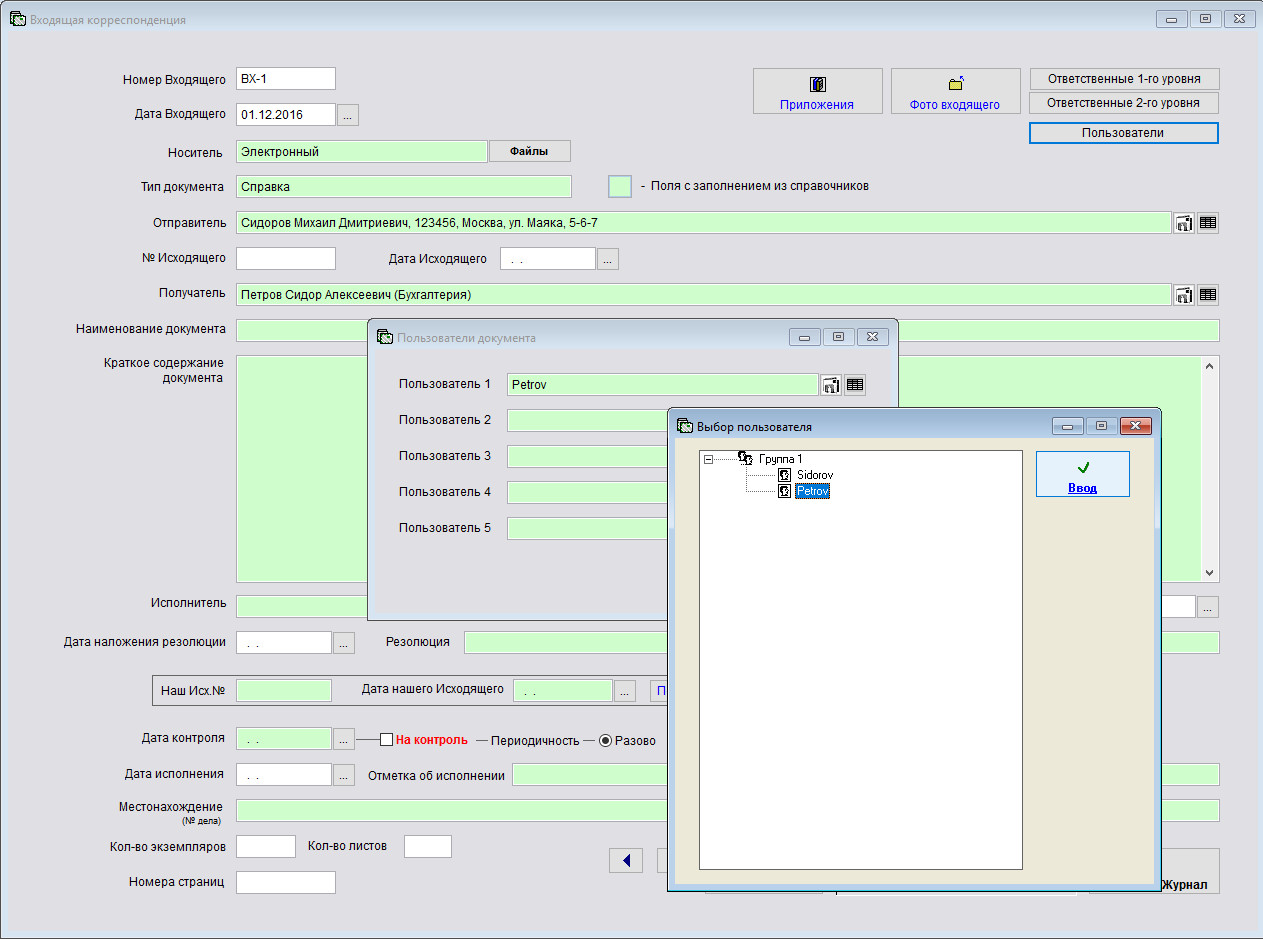
Task: Open date picker for Дата Исходящего
Action: tap(608, 259)
